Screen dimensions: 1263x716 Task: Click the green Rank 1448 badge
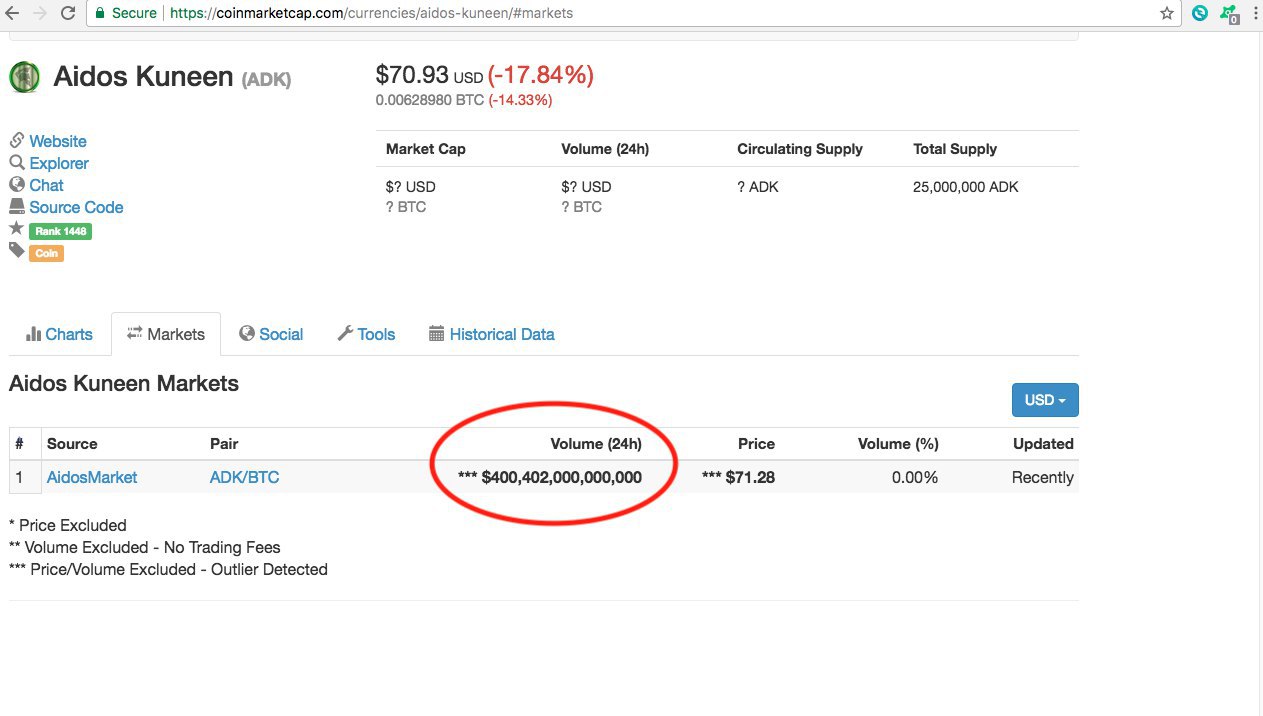pos(60,231)
